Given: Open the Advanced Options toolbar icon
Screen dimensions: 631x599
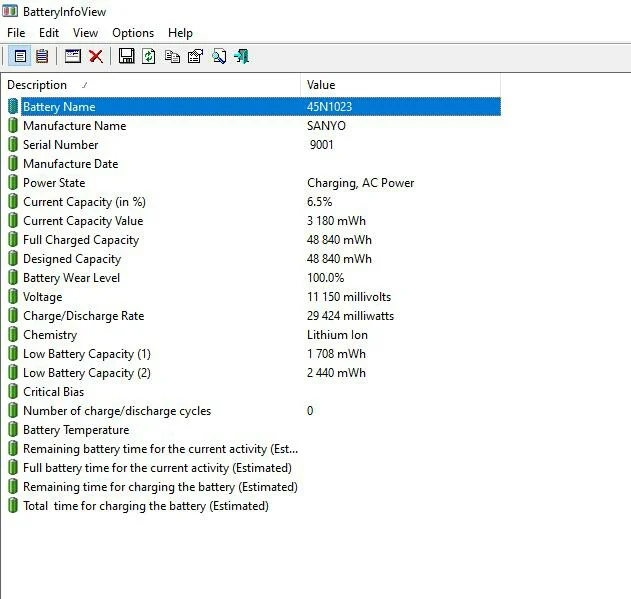Looking at the screenshot, I should click(195, 56).
